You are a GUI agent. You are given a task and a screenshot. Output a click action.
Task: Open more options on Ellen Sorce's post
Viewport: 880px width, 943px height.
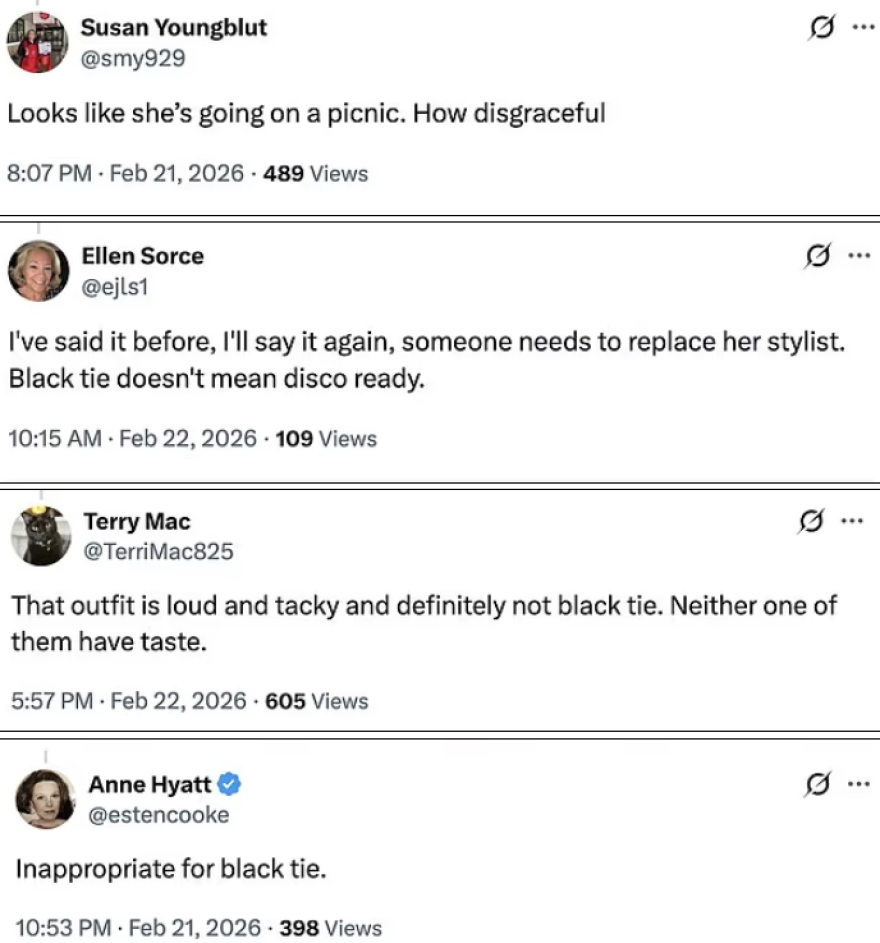pos(858,255)
